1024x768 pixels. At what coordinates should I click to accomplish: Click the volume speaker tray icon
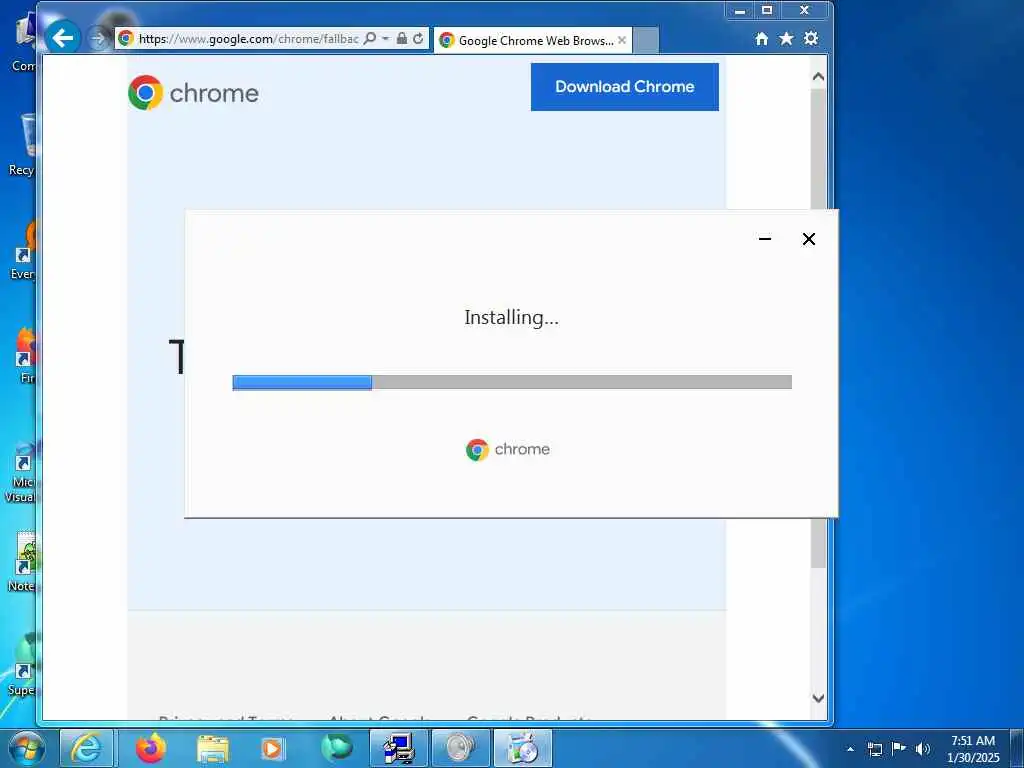coord(923,749)
